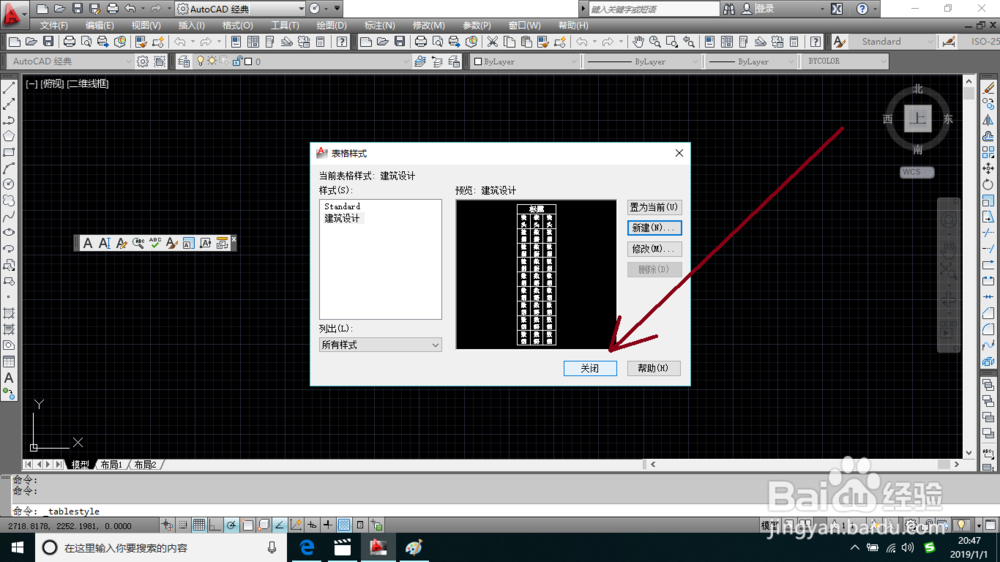
Task: Select the Line tool in draw toolbar
Action: (9, 88)
